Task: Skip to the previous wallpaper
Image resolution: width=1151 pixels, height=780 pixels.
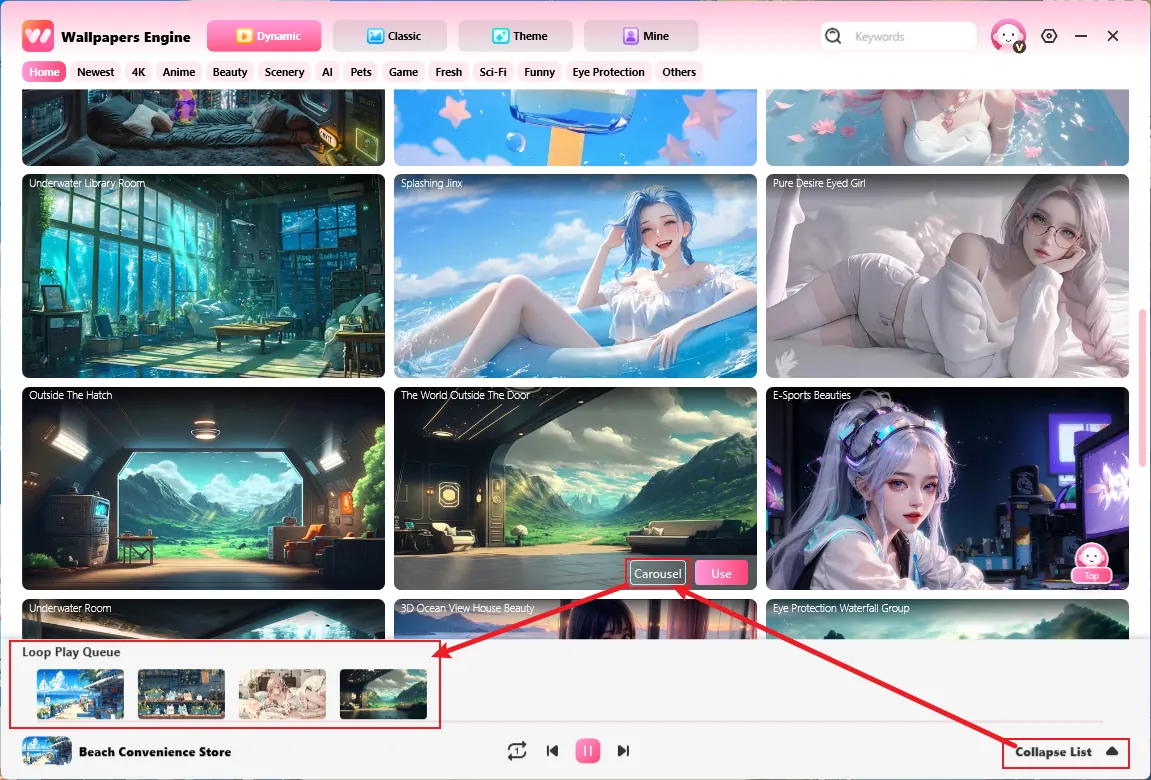Action: 552,751
